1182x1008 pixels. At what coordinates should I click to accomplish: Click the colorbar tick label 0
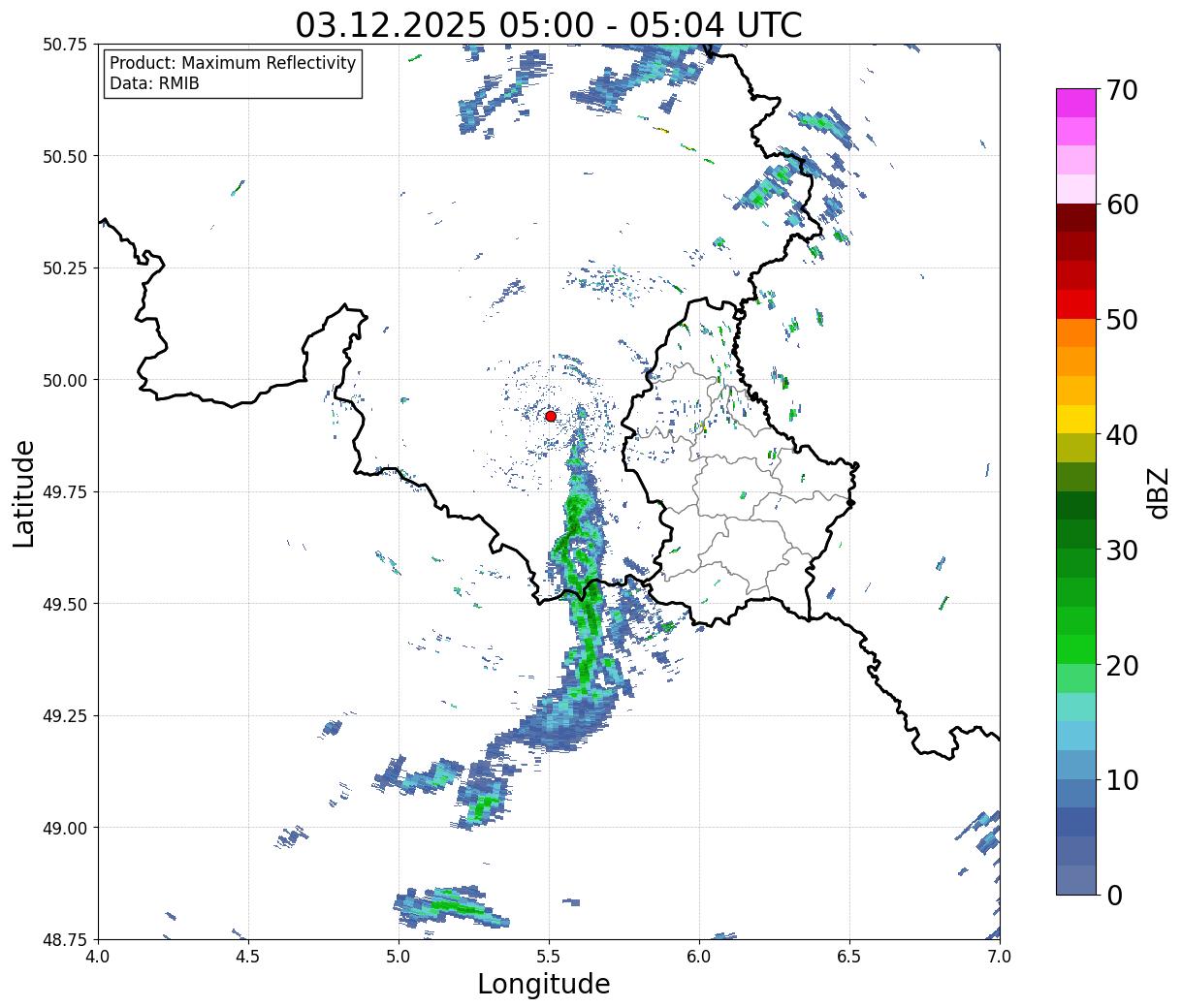click(1113, 896)
